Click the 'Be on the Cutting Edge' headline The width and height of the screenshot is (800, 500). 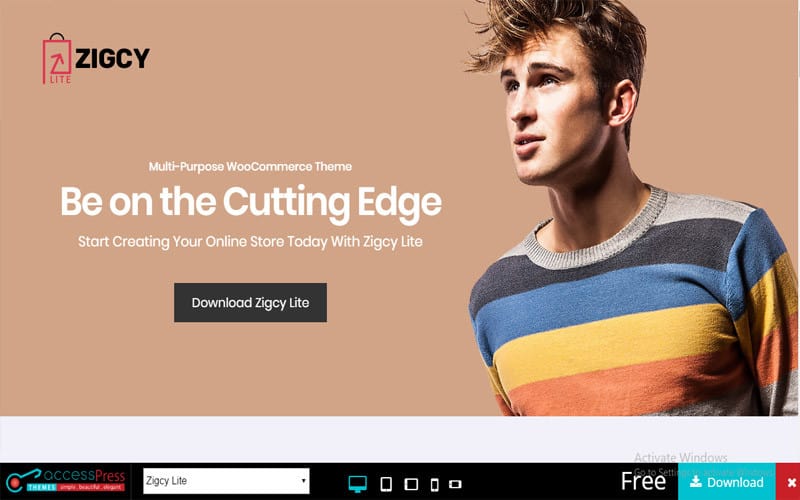click(251, 203)
